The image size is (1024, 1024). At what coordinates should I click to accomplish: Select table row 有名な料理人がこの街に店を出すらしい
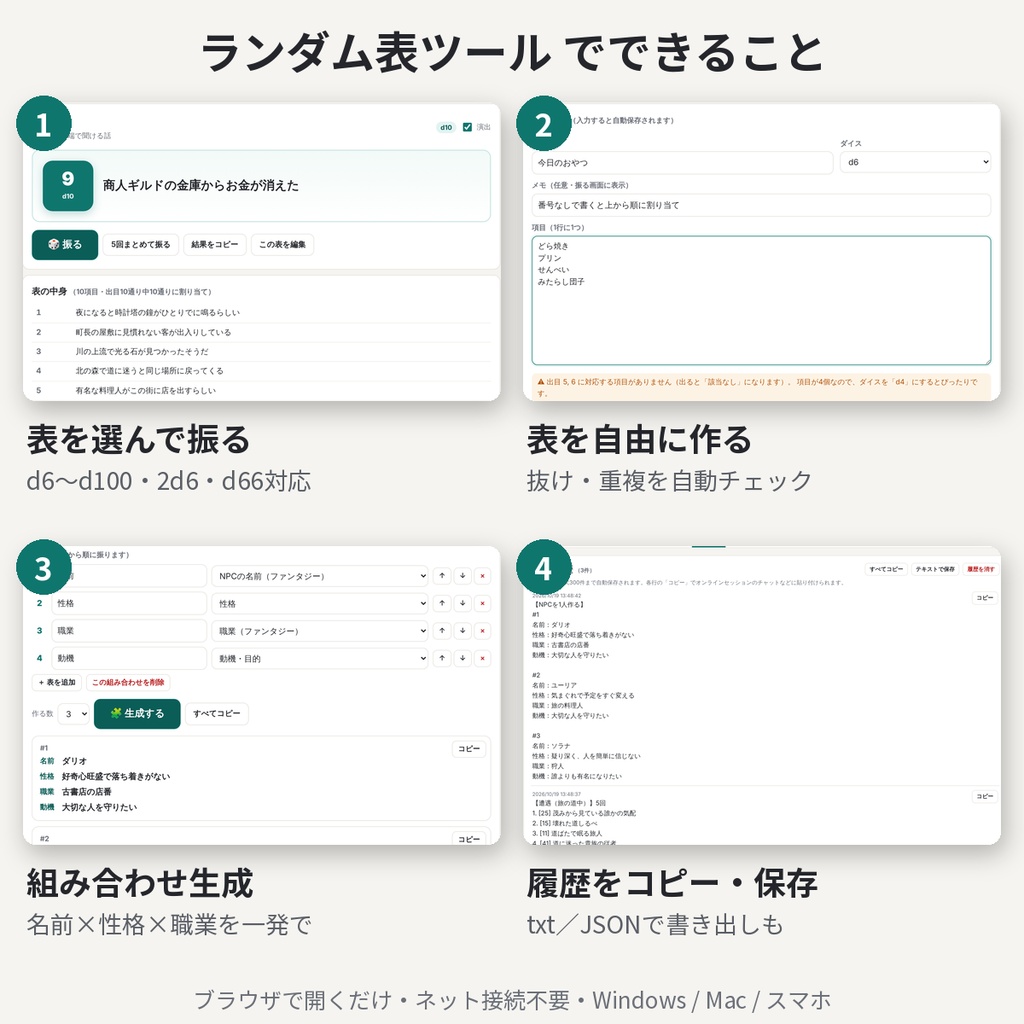261,391
